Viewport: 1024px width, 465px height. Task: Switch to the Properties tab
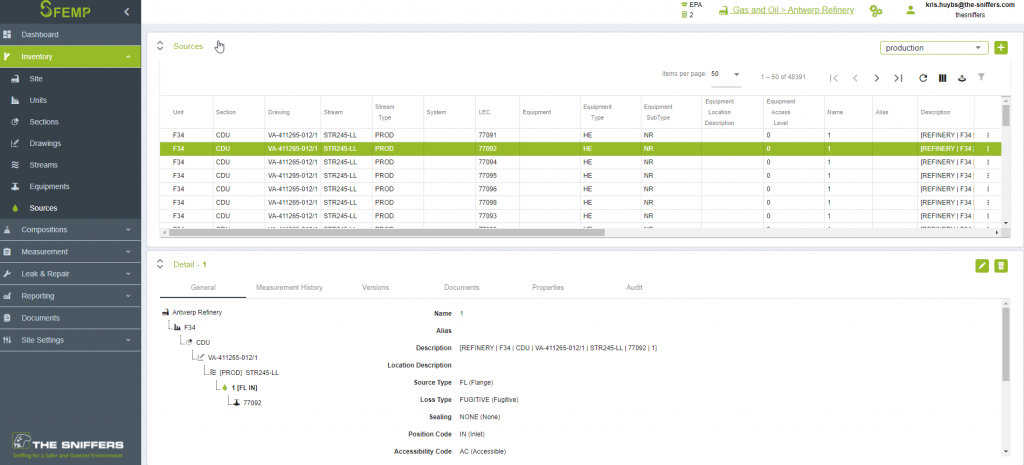click(x=548, y=287)
